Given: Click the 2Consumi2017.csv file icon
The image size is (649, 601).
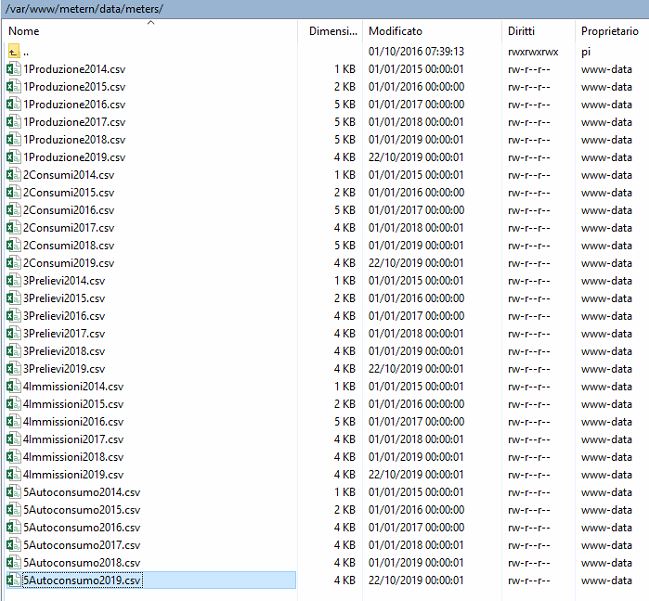Looking at the screenshot, I should coord(14,228).
